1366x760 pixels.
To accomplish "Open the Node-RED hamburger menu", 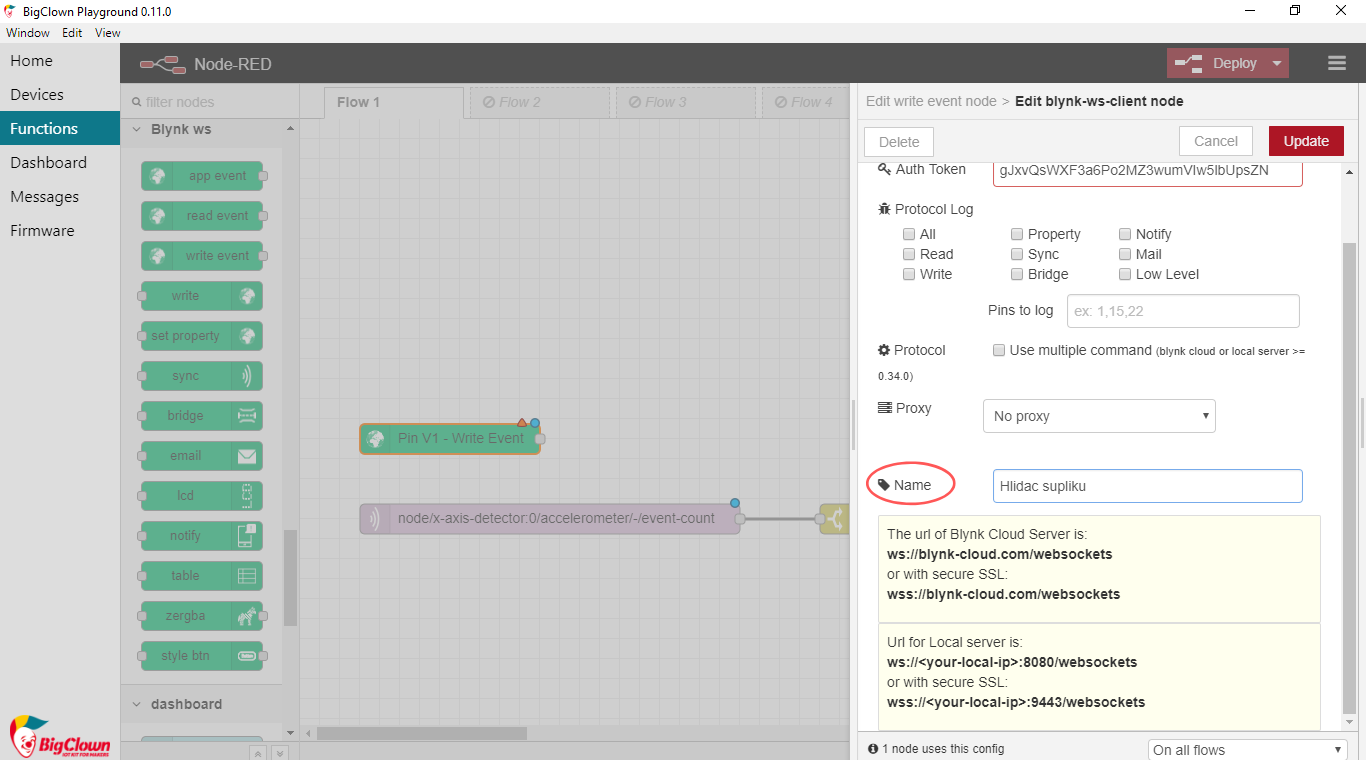I will tap(1337, 63).
